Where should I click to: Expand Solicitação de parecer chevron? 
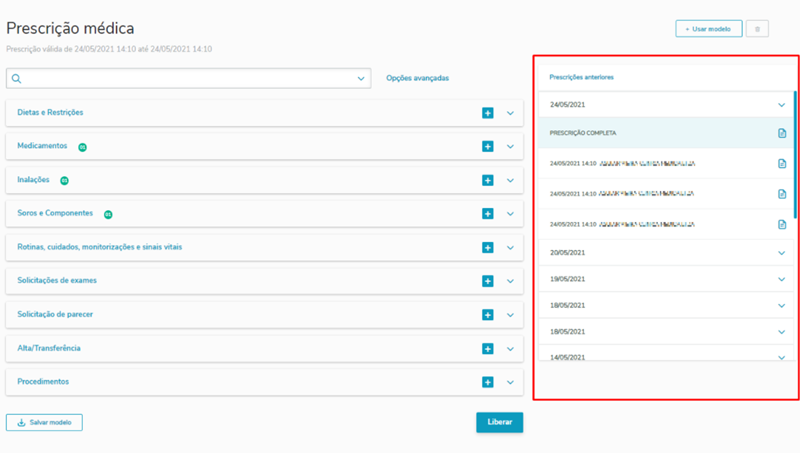click(x=510, y=315)
